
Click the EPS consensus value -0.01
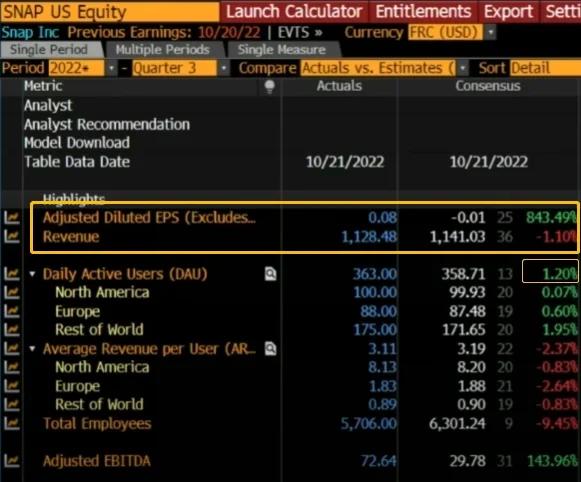click(x=468, y=217)
